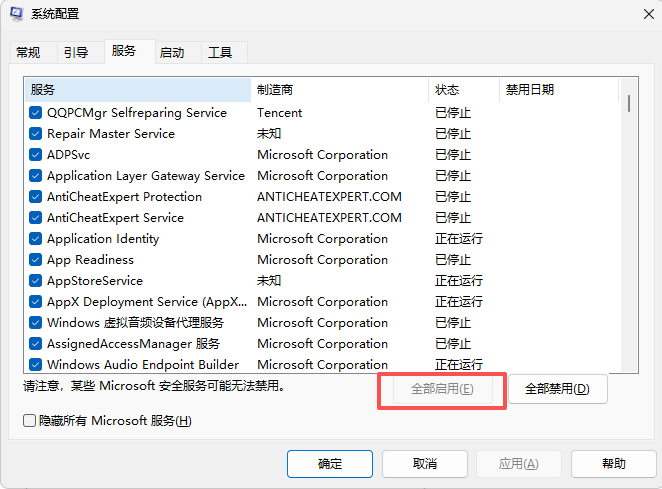Close the 系统配置 dialog window
The image size is (662, 489).
pos(637,14)
